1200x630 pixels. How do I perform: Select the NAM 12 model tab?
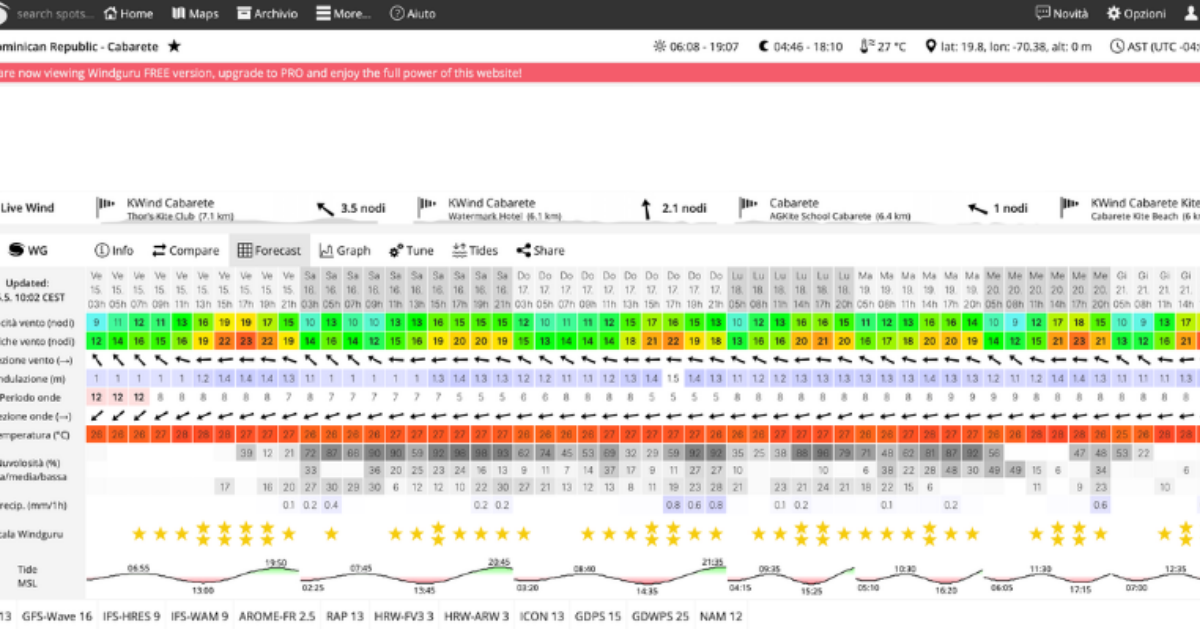pyautogui.click(x=720, y=616)
